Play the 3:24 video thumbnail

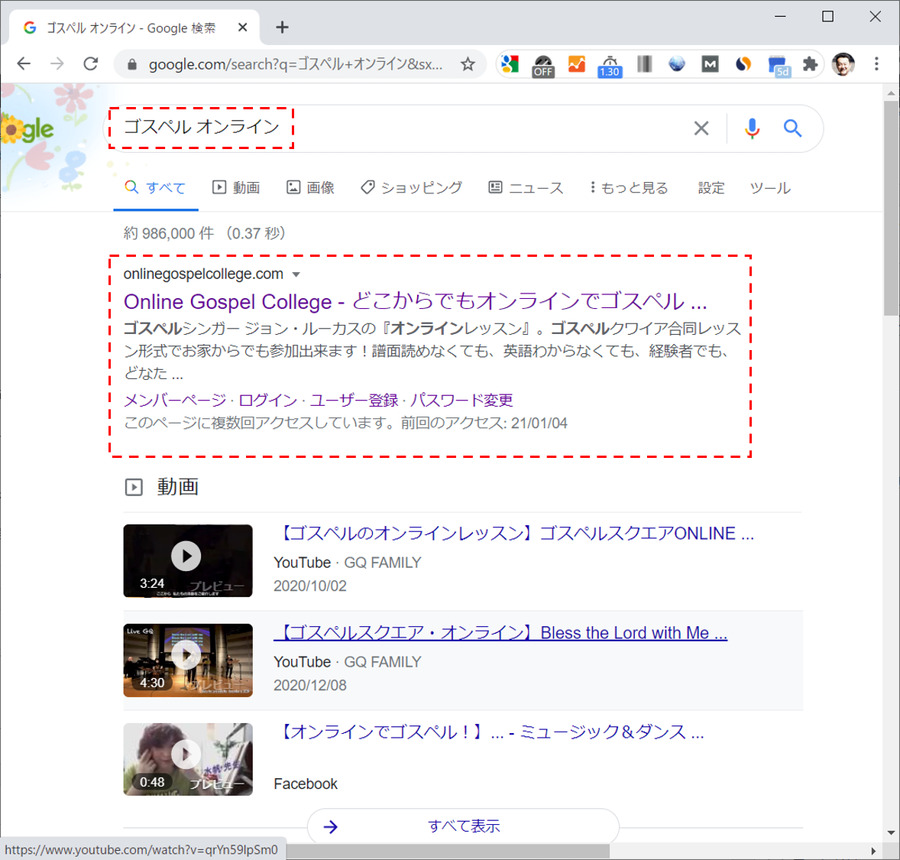pos(188,560)
